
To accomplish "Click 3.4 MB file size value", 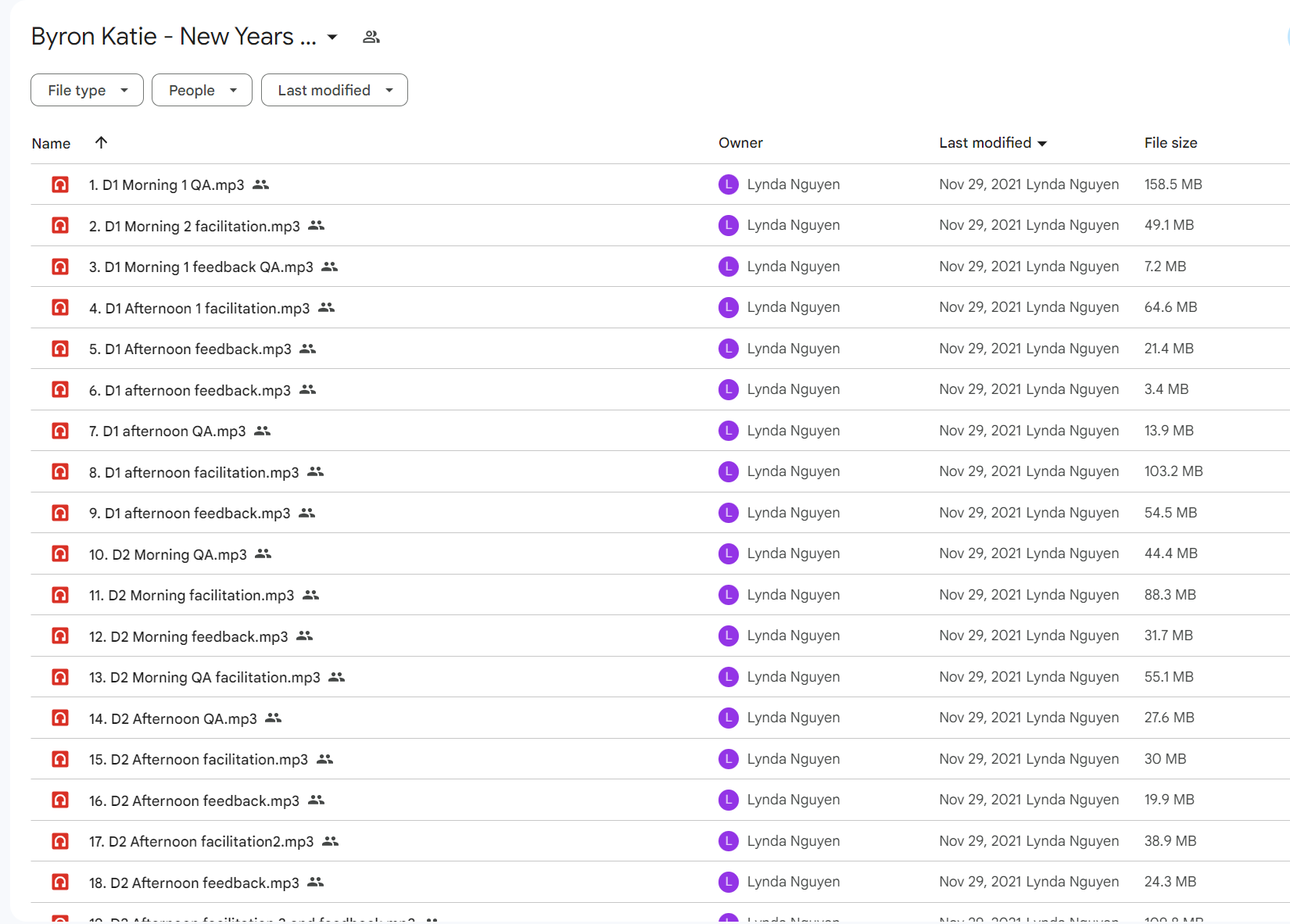I will tap(1166, 389).
